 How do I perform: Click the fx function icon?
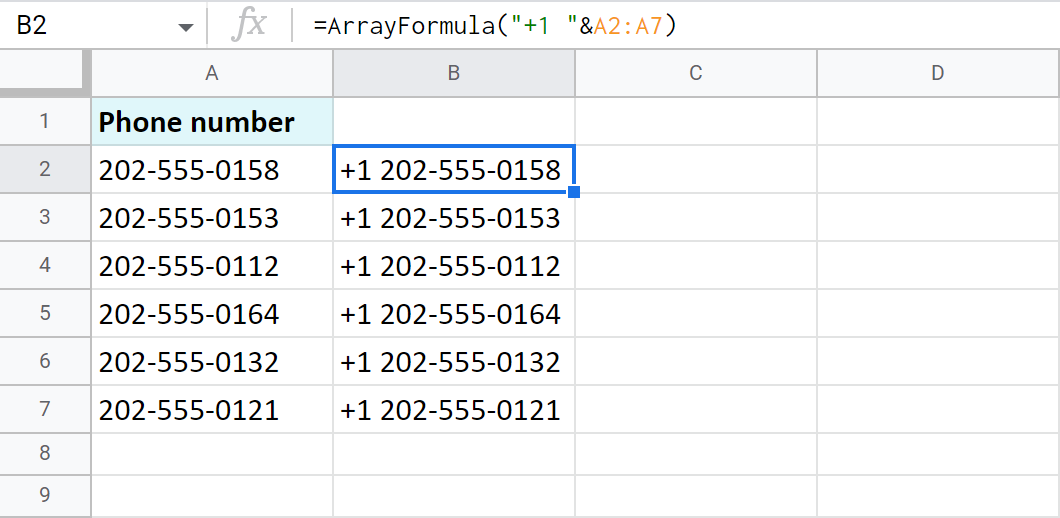(248, 26)
